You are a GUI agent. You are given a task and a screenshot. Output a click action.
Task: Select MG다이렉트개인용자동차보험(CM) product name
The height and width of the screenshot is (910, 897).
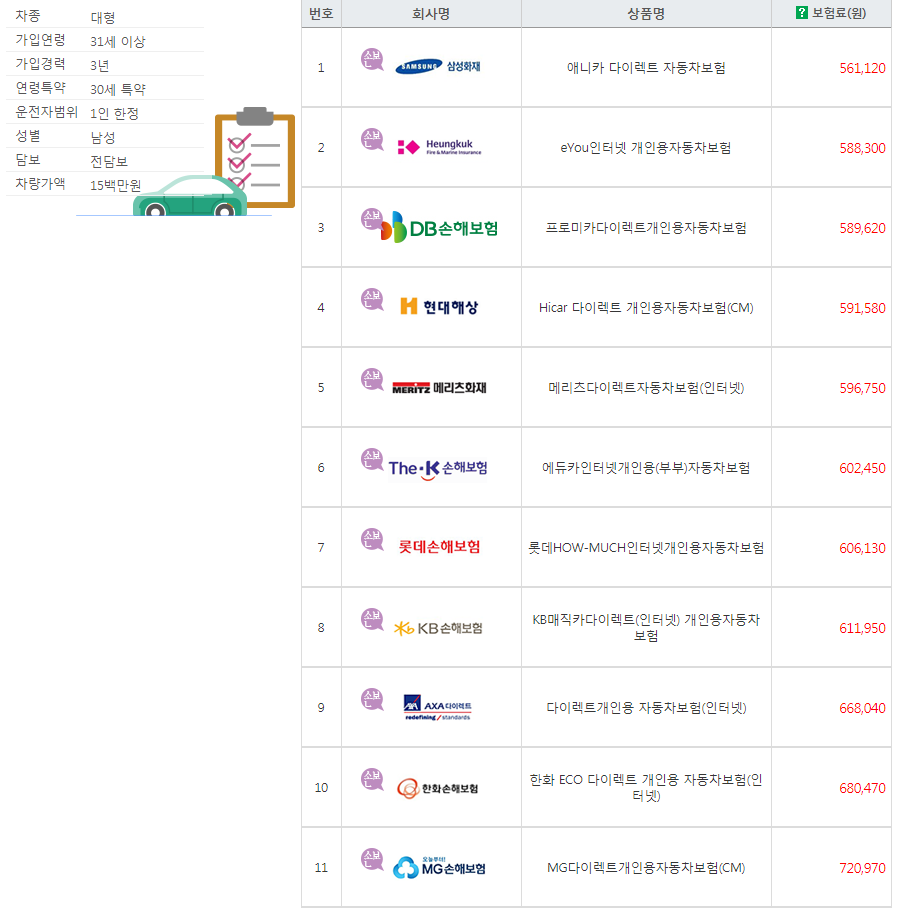(x=646, y=868)
